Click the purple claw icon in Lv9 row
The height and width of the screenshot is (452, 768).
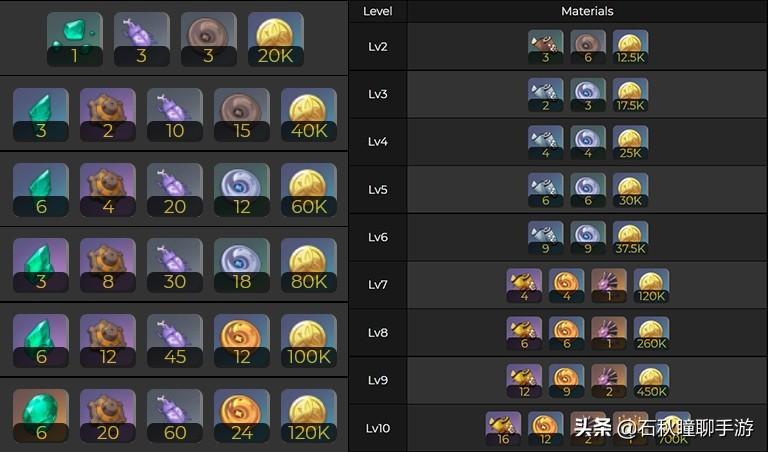[609, 381]
